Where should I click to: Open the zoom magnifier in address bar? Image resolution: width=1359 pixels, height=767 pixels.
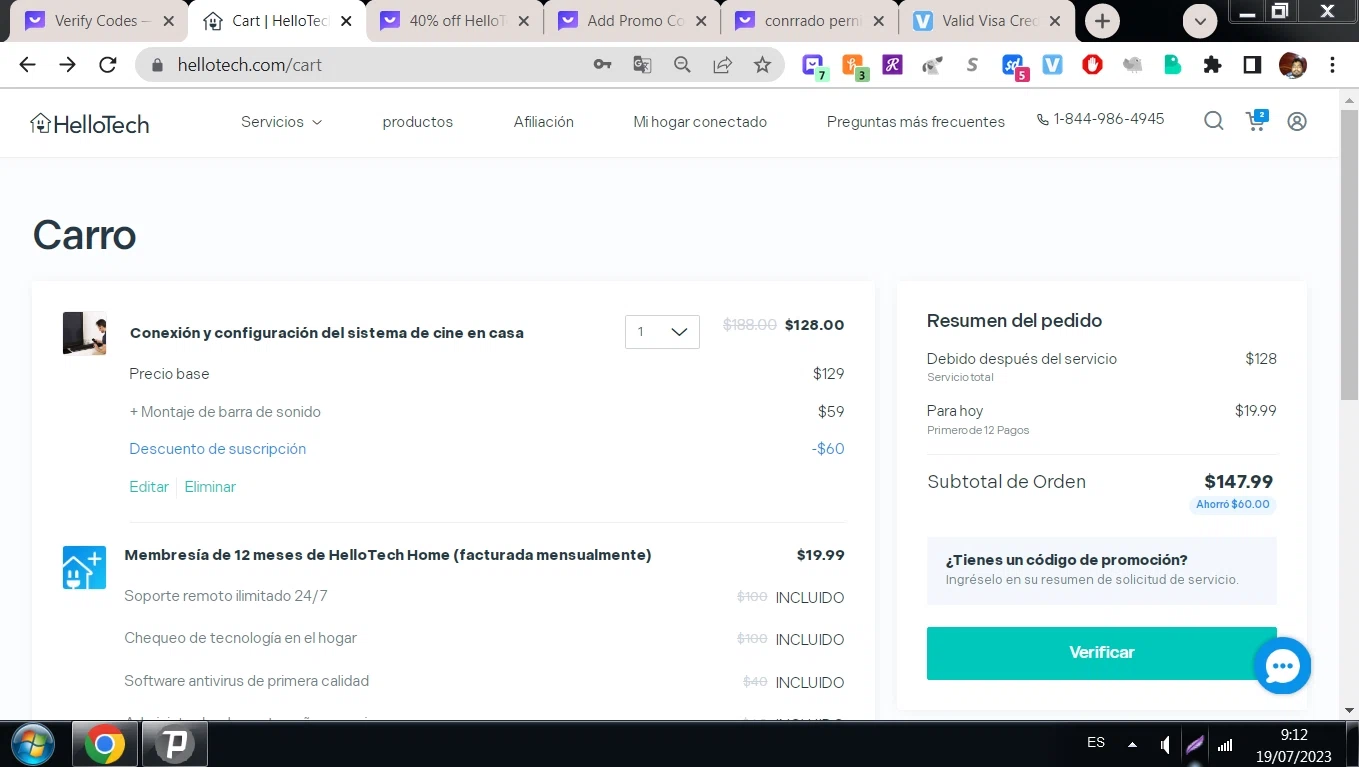(x=682, y=65)
